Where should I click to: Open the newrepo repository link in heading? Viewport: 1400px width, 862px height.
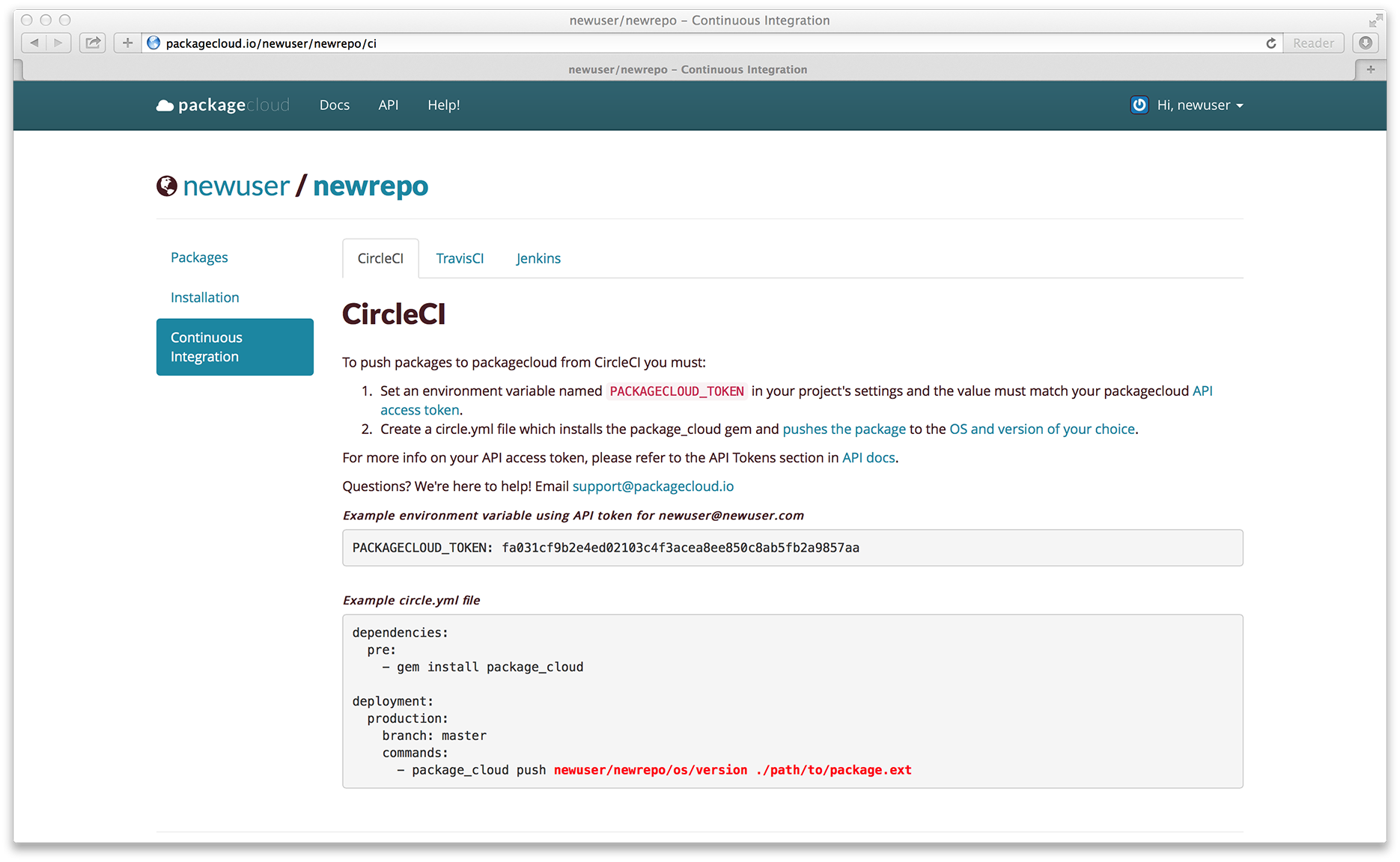click(x=371, y=186)
